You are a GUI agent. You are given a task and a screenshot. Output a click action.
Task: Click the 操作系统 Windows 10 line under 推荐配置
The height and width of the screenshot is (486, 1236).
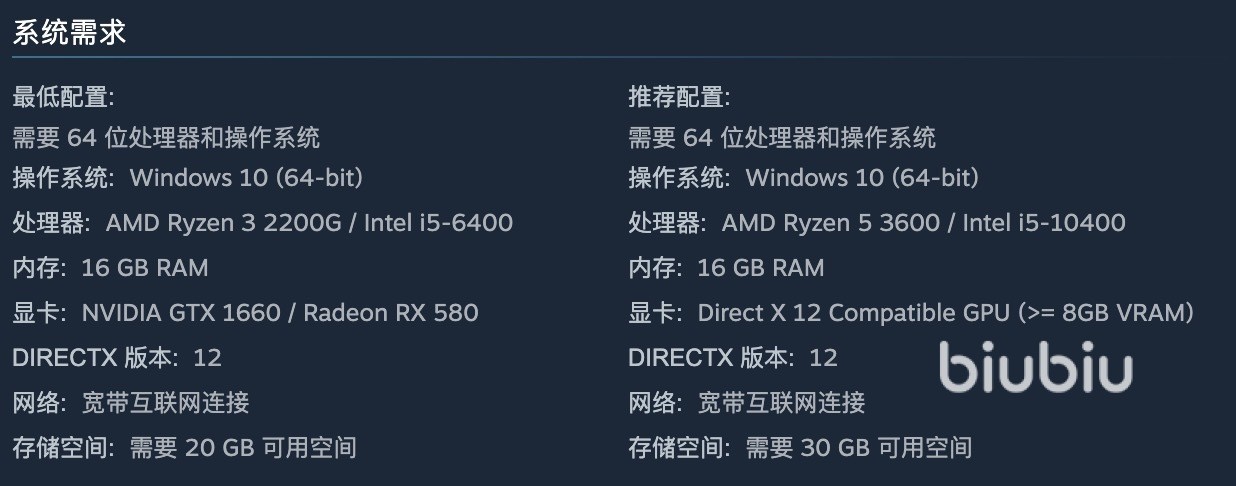pos(803,178)
